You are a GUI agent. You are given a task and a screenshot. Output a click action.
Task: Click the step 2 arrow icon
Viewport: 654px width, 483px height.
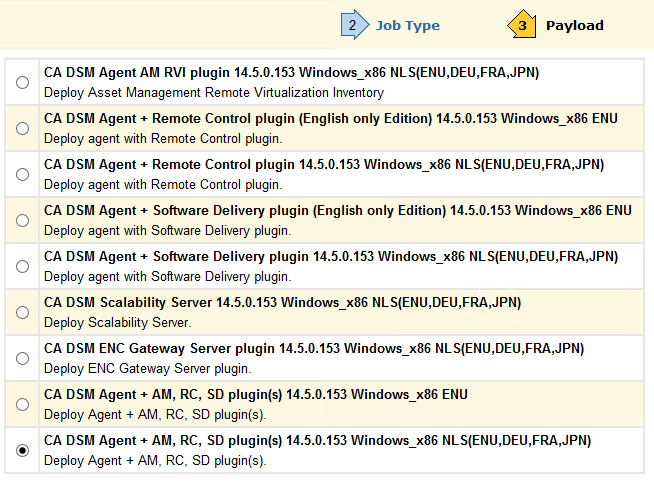pos(354,25)
